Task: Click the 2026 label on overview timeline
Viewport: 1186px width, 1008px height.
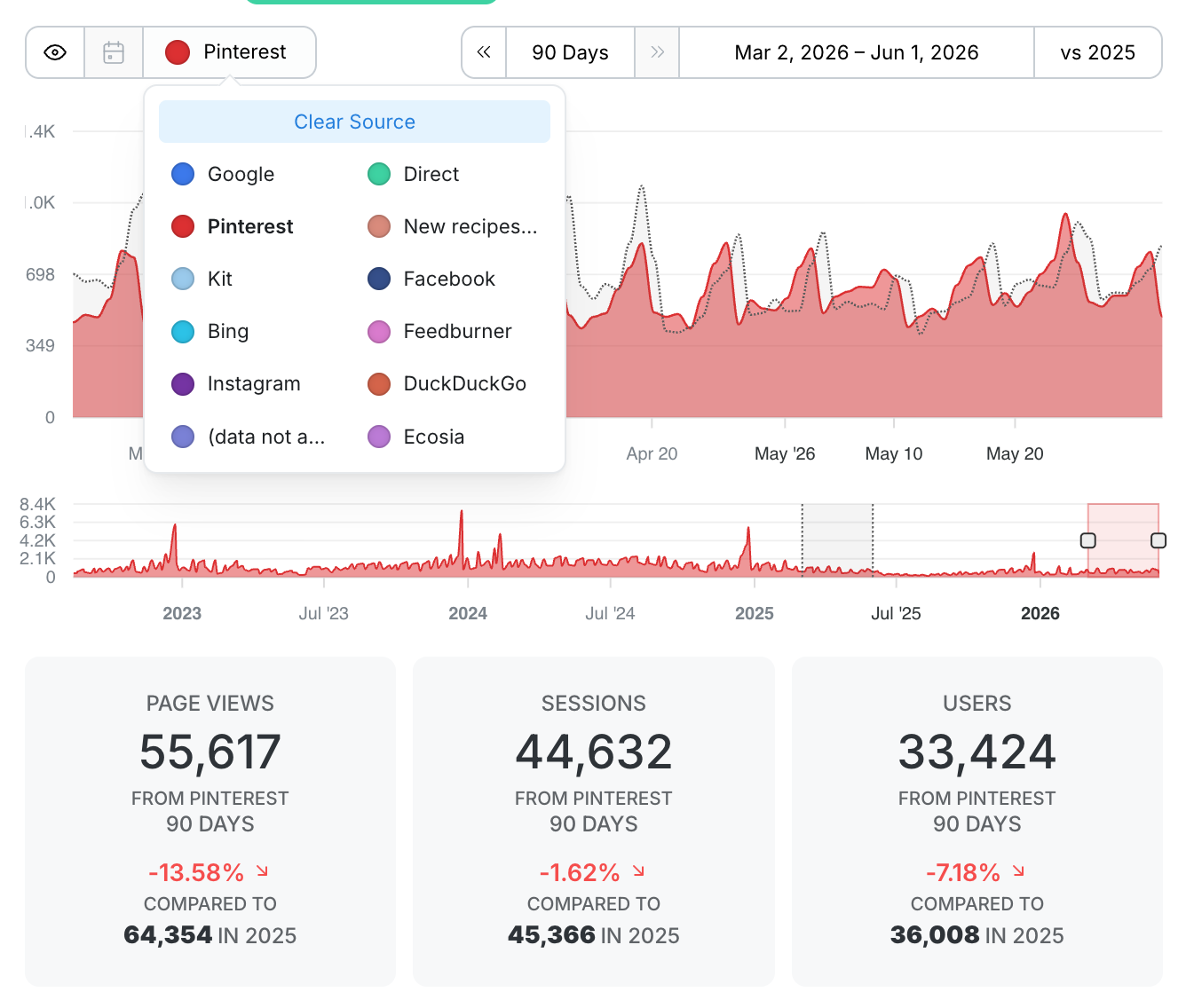Action: pos(1040,613)
